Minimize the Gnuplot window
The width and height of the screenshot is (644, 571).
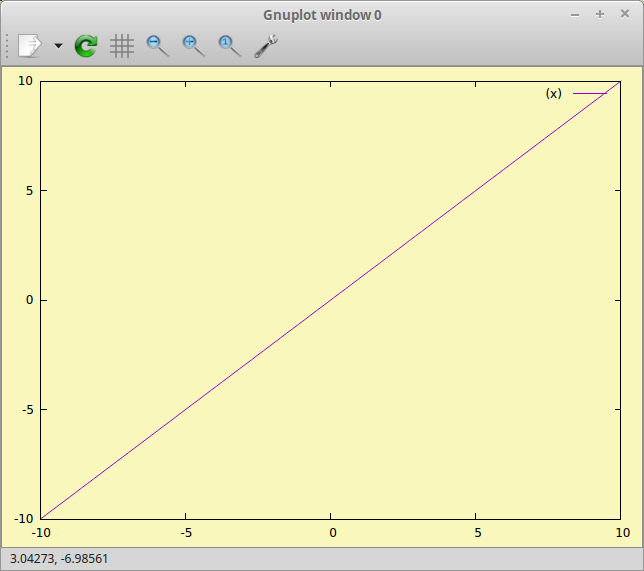574,15
